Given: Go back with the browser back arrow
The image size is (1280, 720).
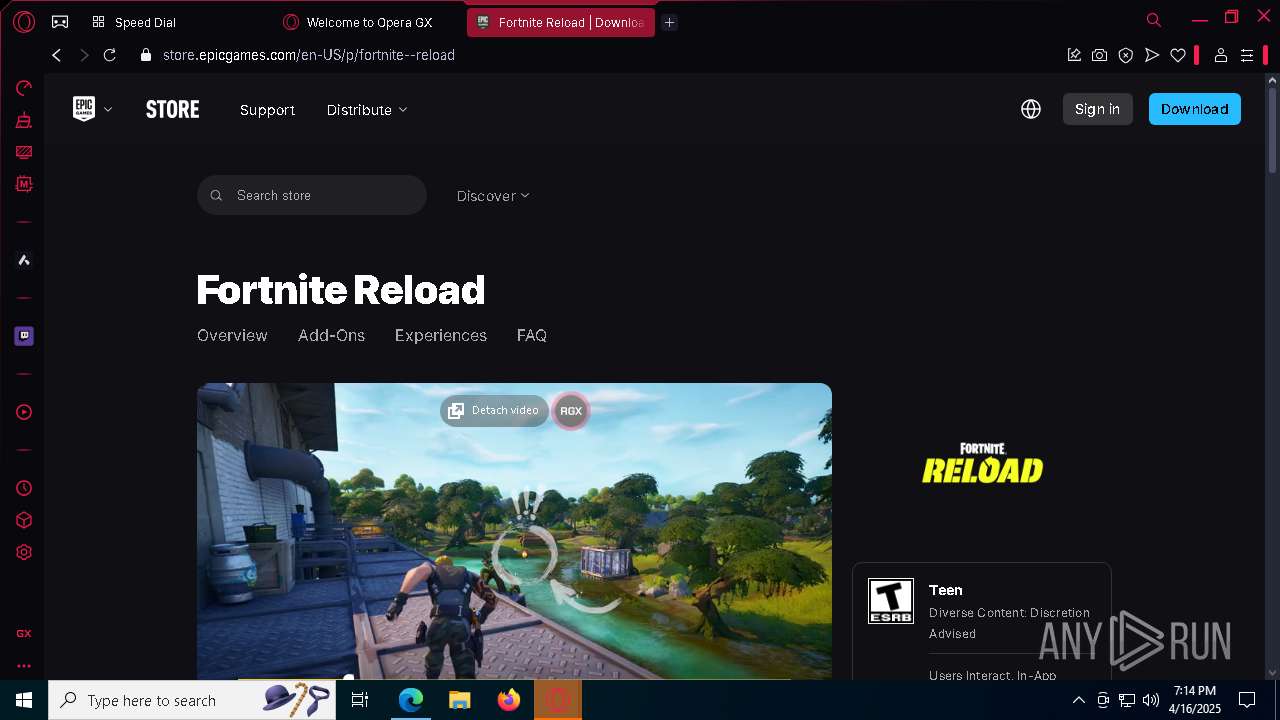Looking at the screenshot, I should (57, 55).
